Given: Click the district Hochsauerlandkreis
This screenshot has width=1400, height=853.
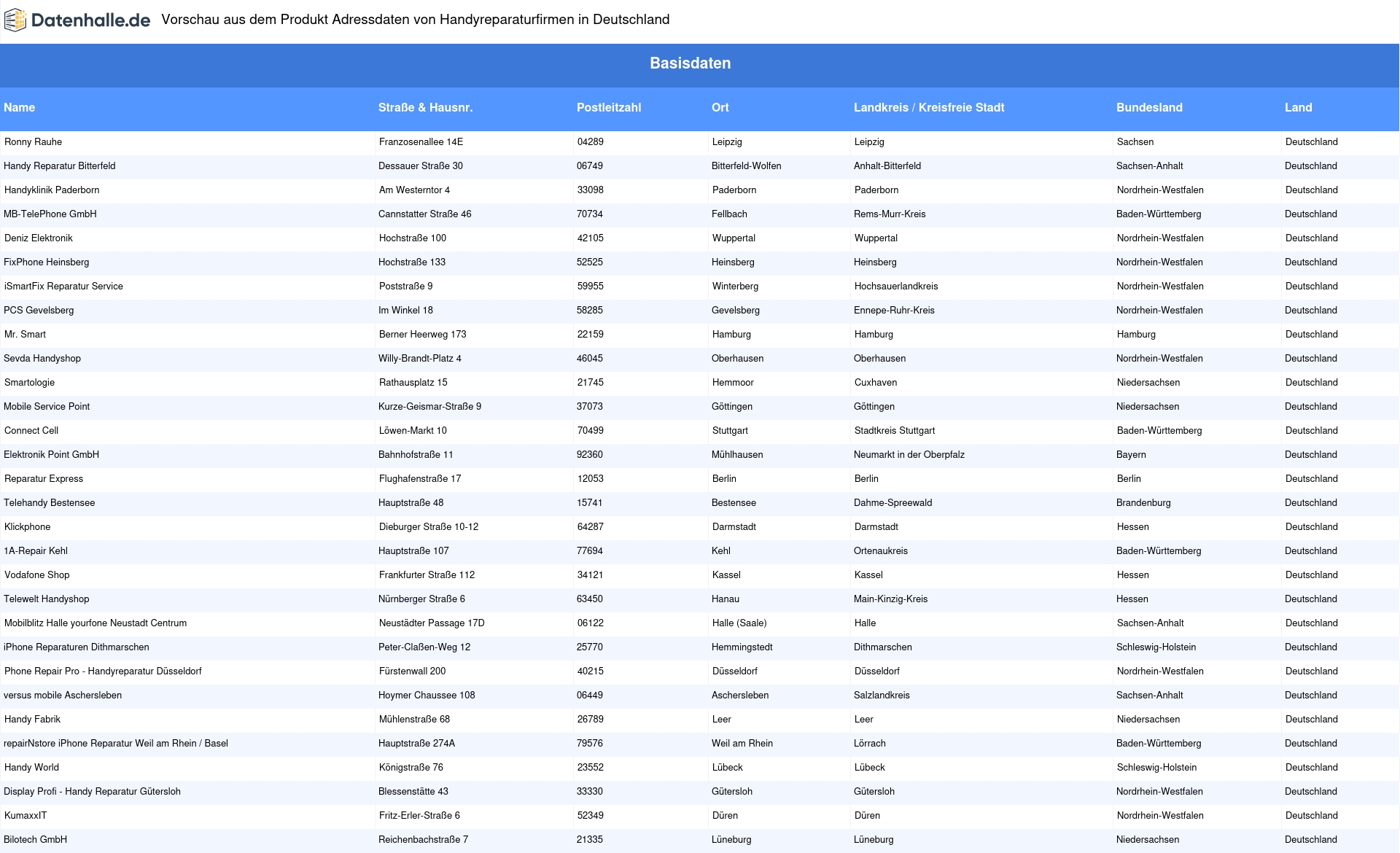Looking at the screenshot, I should [896, 287].
